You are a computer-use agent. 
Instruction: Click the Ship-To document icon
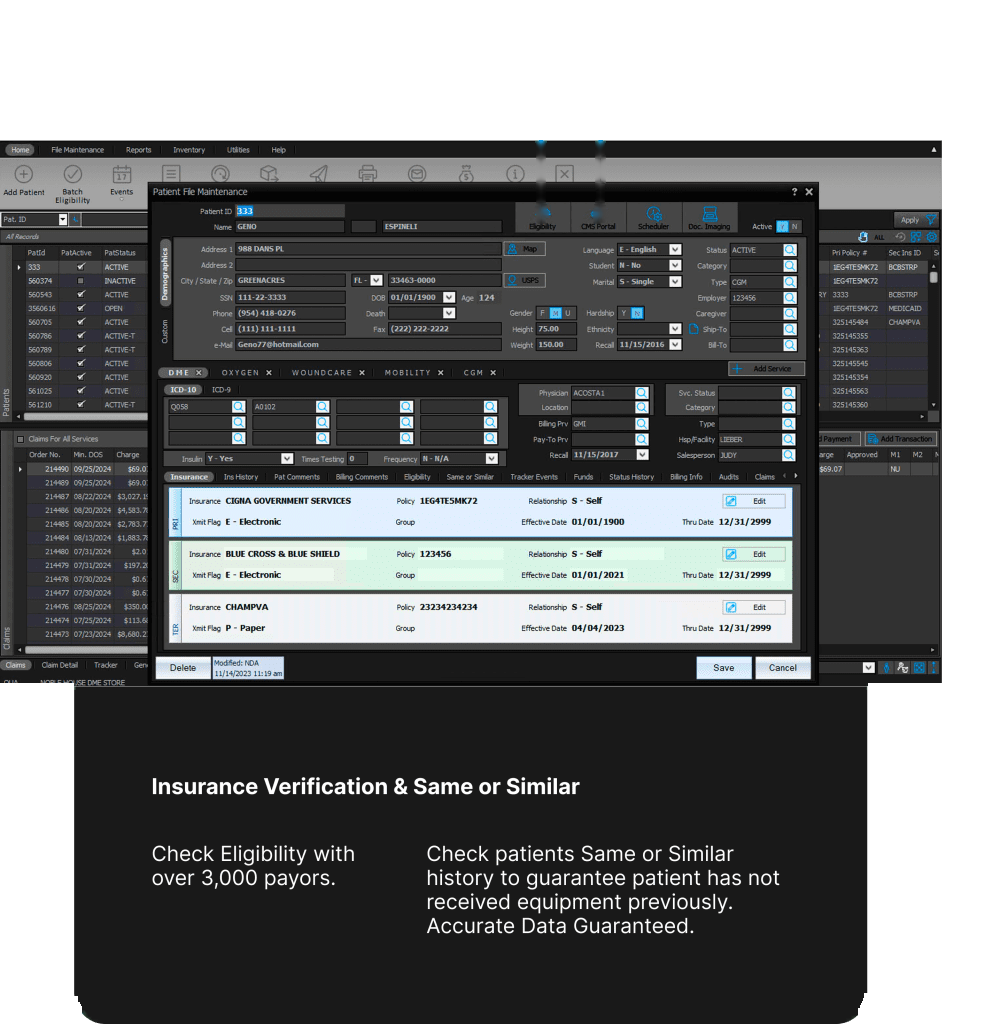(x=694, y=329)
